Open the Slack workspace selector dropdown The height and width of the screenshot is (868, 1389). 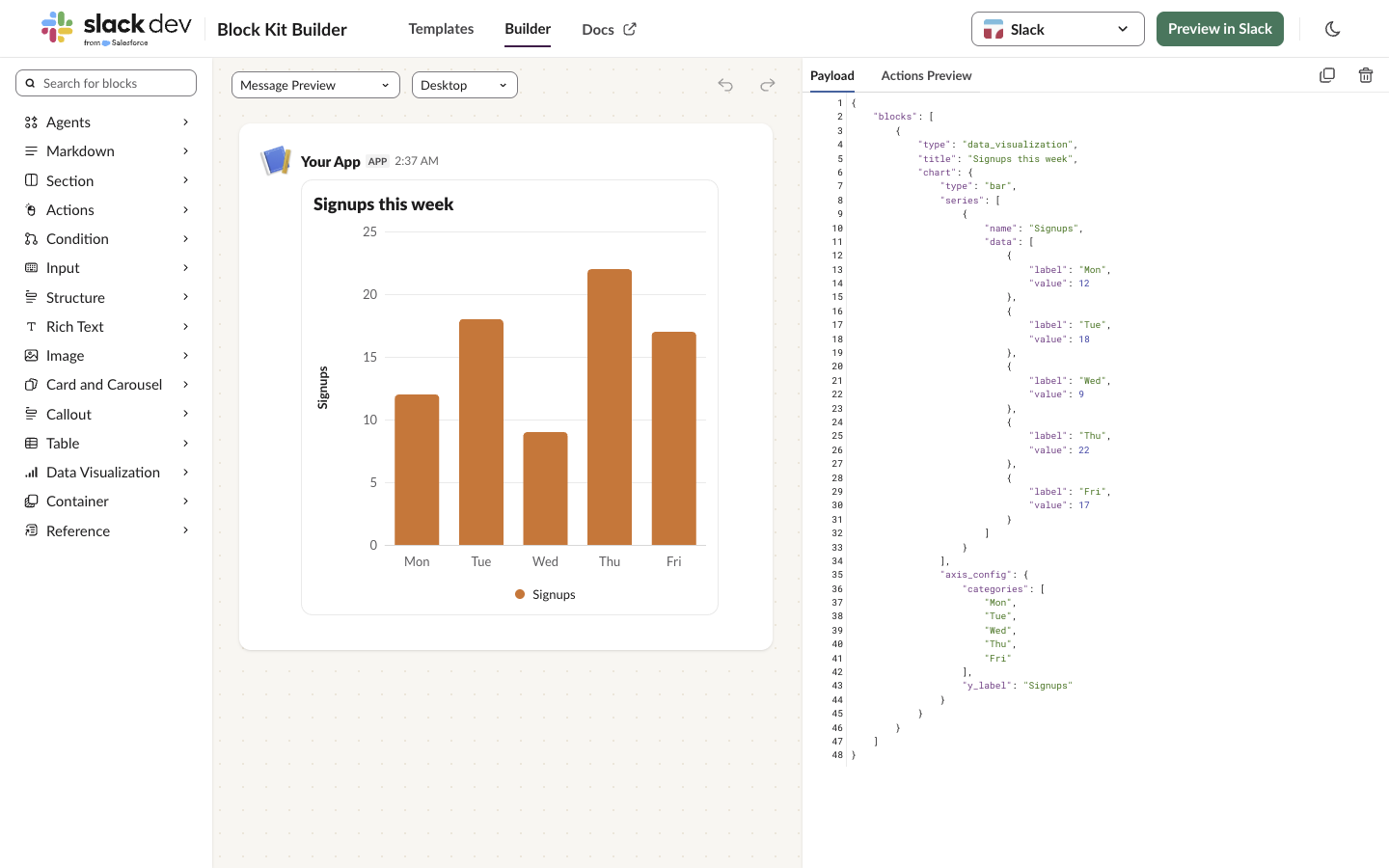(x=1058, y=29)
